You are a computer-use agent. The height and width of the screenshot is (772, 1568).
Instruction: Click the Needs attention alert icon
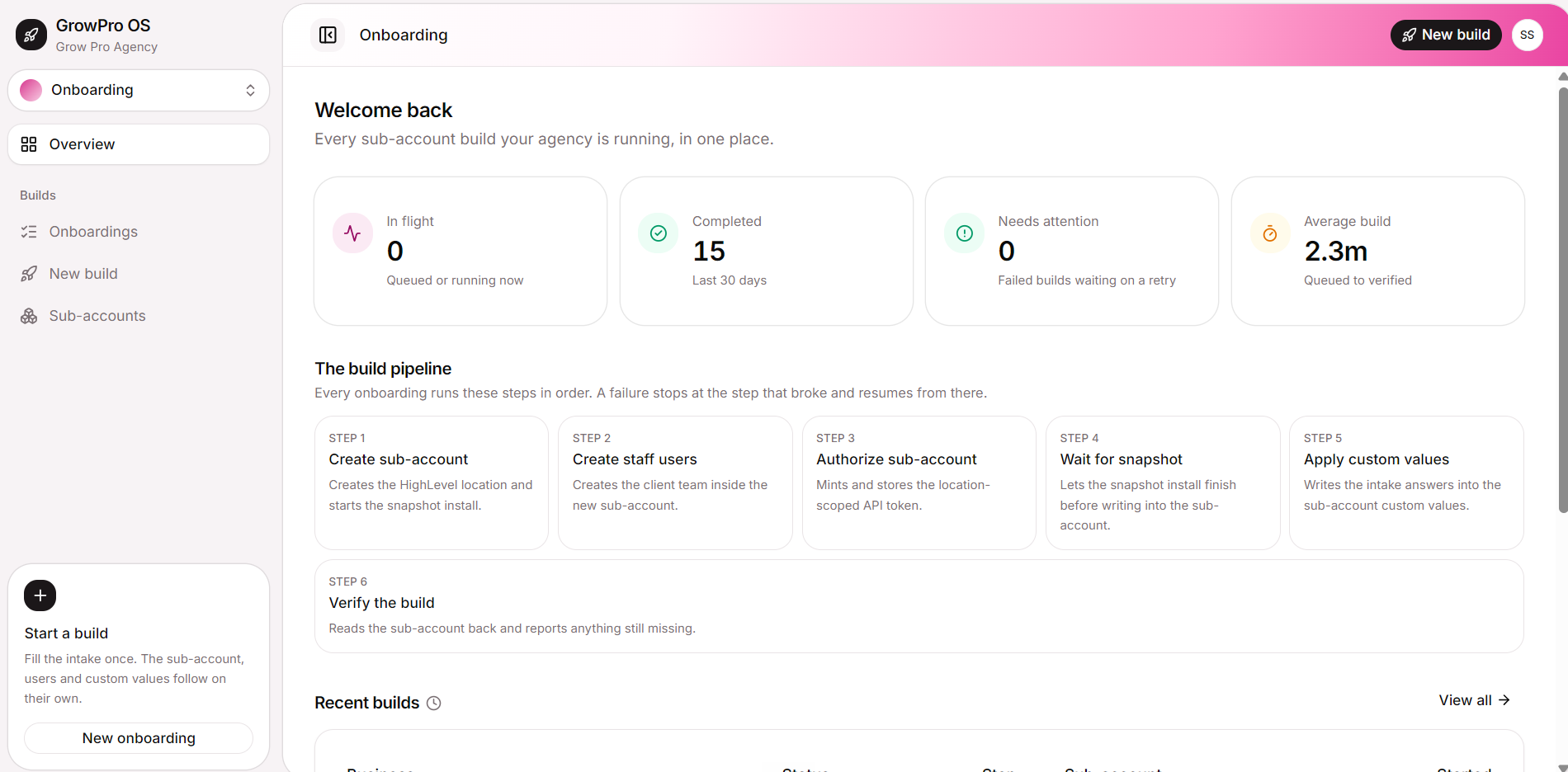click(x=964, y=233)
